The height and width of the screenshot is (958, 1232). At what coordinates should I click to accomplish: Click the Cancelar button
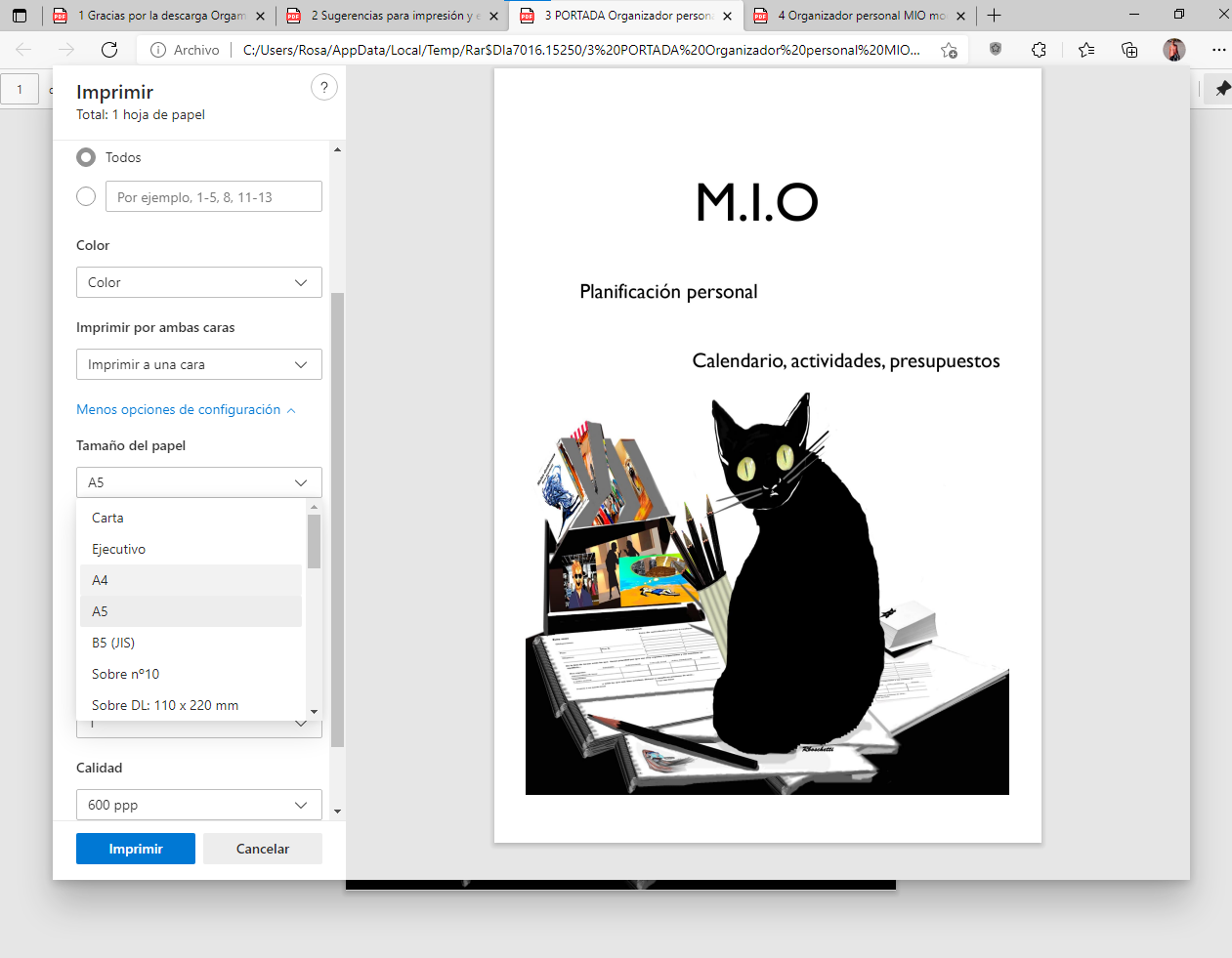263,849
